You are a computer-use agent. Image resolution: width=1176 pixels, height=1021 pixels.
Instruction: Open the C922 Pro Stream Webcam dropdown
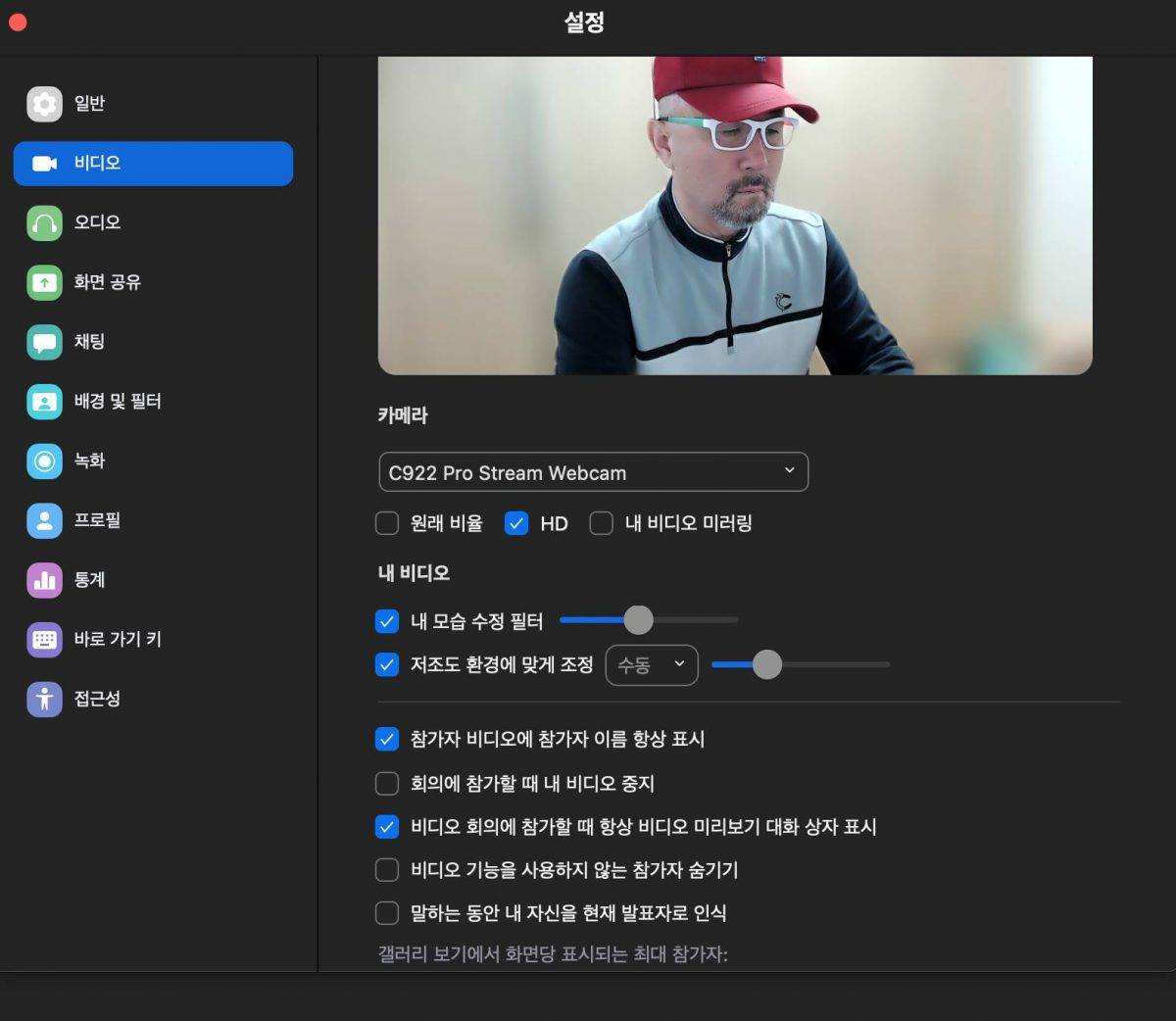pos(593,472)
